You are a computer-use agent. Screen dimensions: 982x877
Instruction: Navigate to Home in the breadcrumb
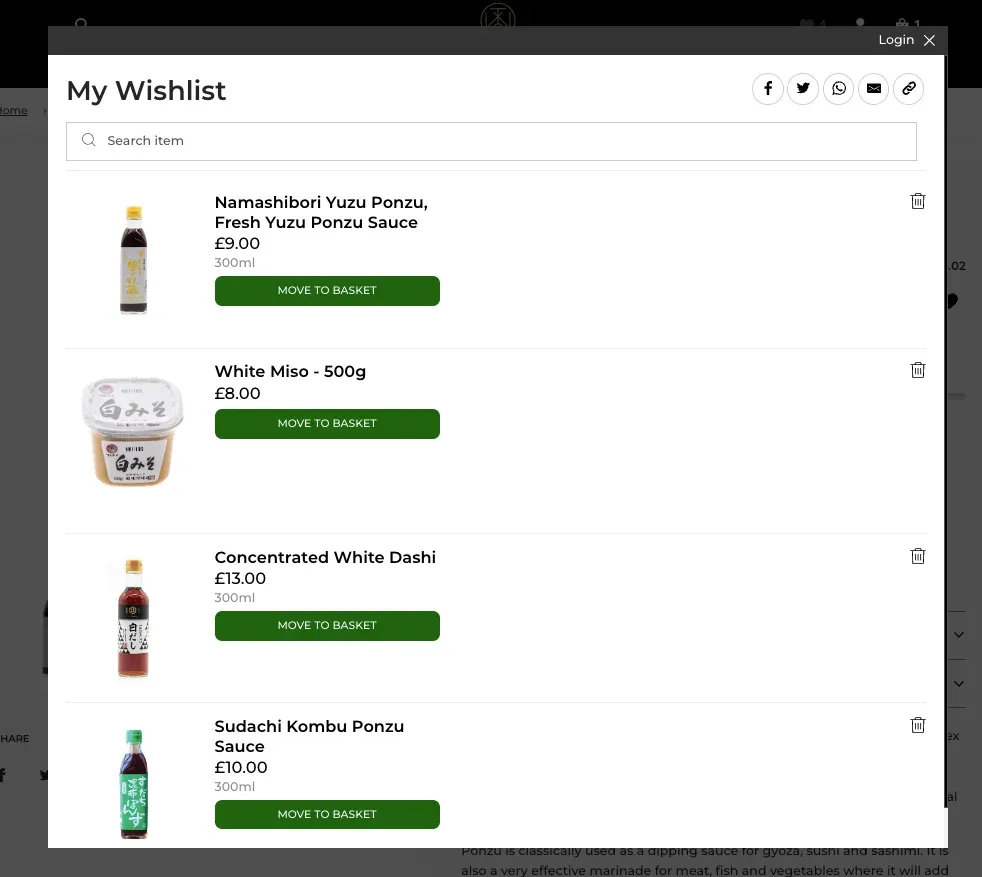tap(13, 110)
